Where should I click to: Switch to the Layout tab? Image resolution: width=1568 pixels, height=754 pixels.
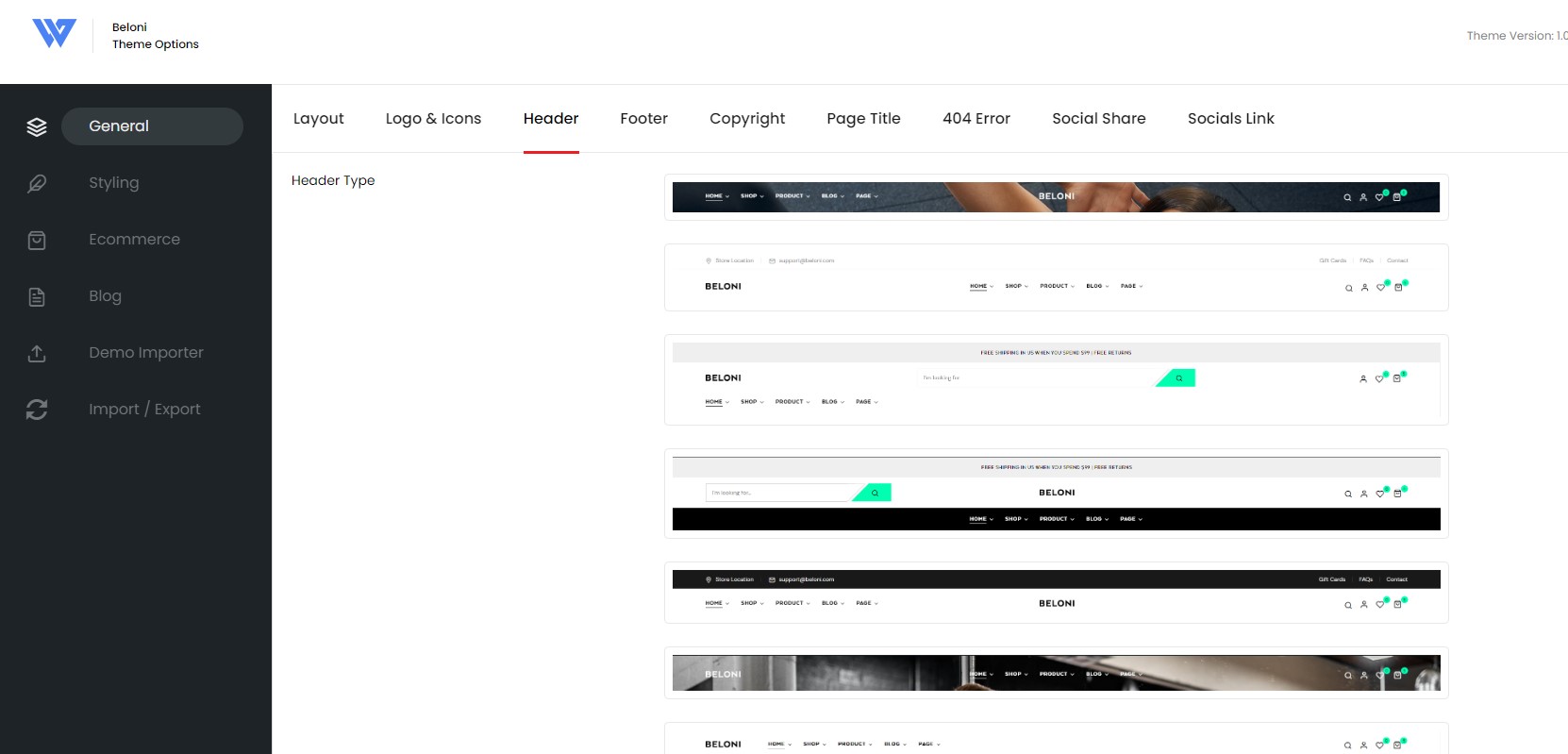coord(319,119)
